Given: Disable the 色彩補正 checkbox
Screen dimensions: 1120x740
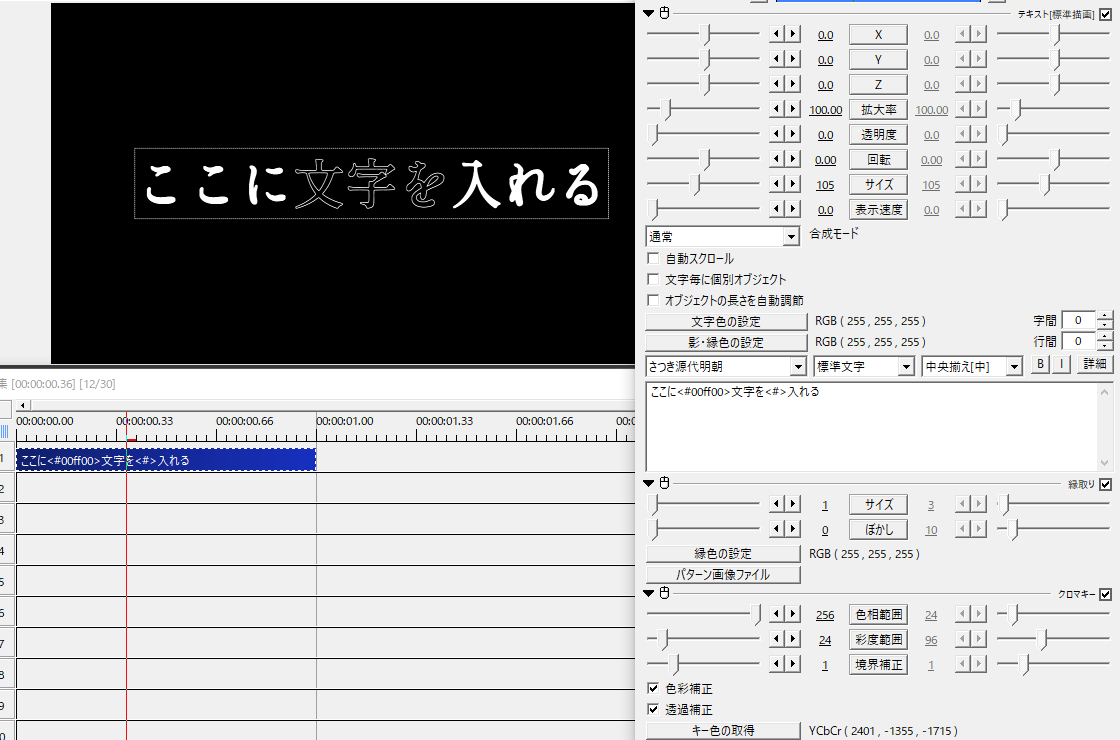Looking at the screenshot, I should click(654, 689).
